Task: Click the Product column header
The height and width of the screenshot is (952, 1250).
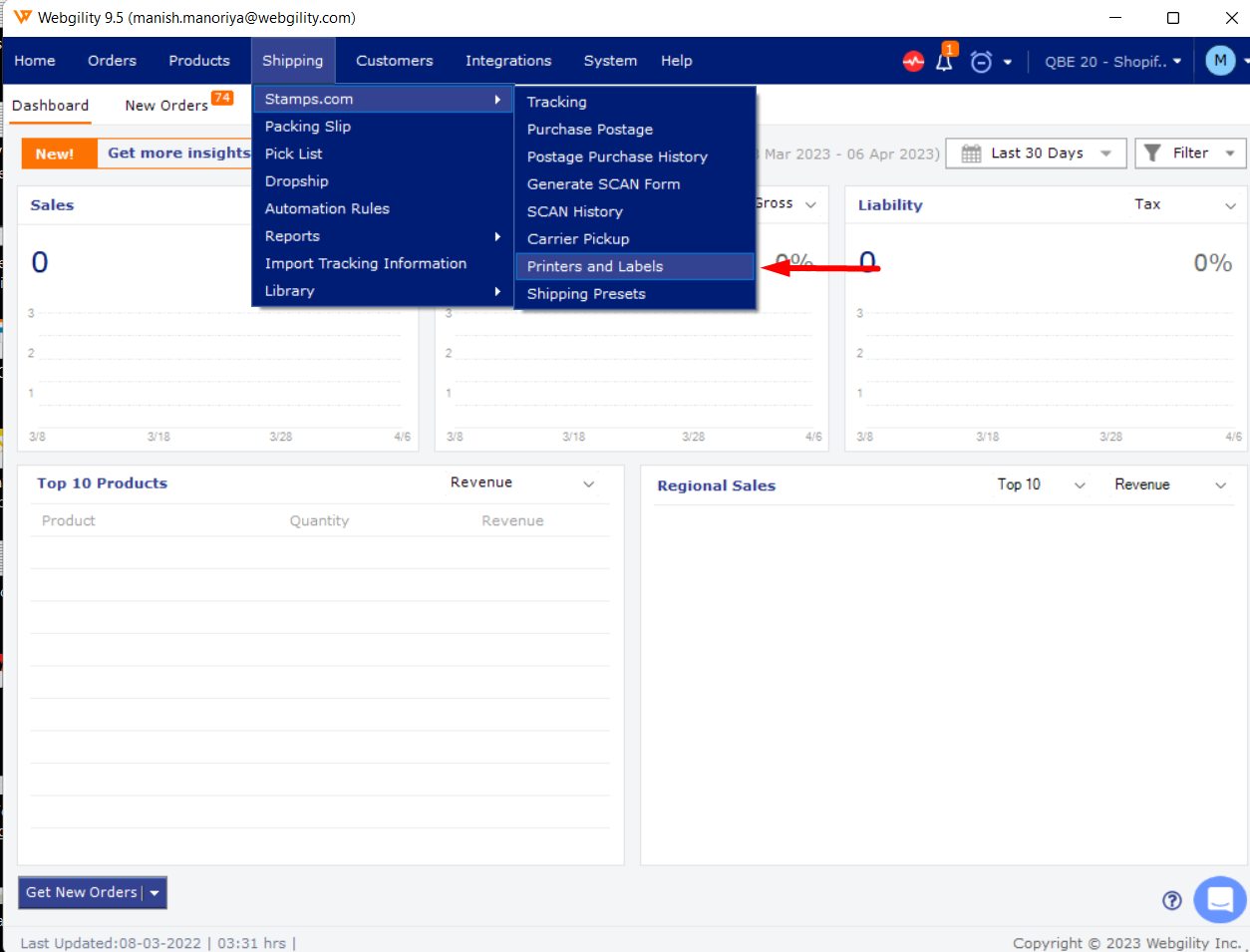Action: 69,520
